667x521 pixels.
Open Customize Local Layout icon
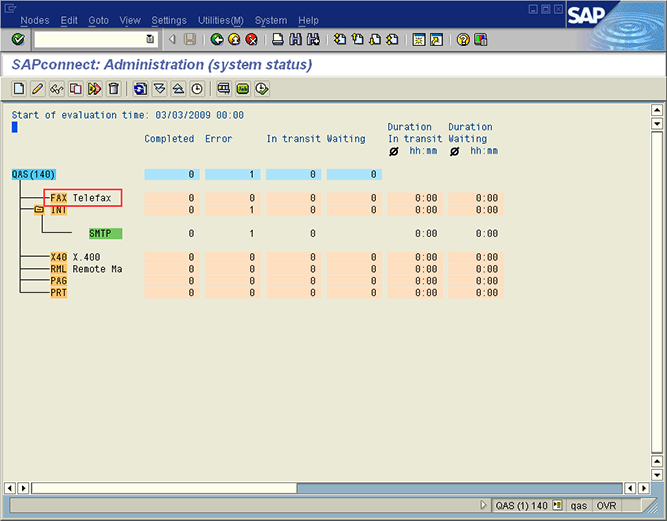coord(481,40)
